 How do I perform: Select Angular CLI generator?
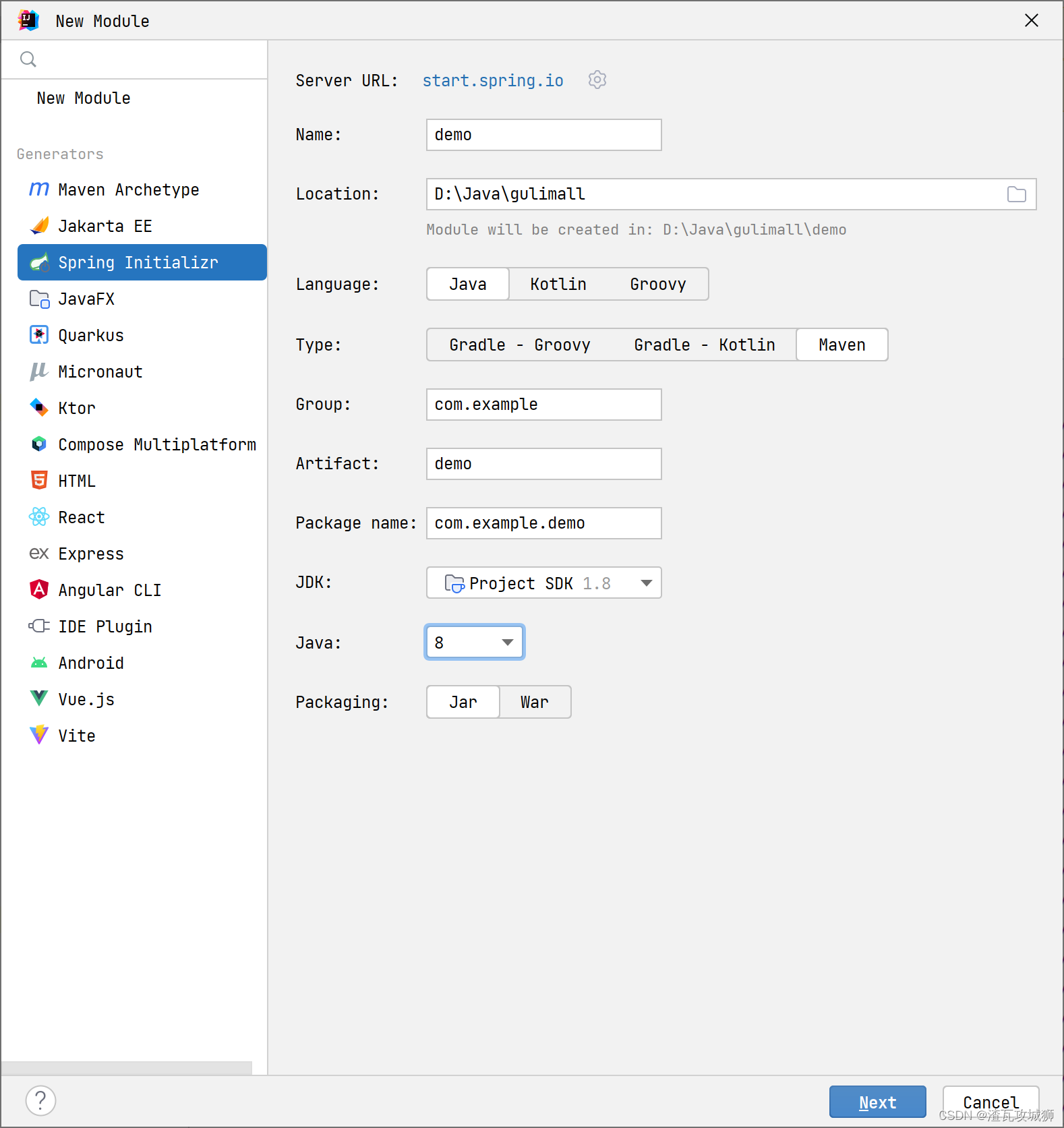[142, 590]
